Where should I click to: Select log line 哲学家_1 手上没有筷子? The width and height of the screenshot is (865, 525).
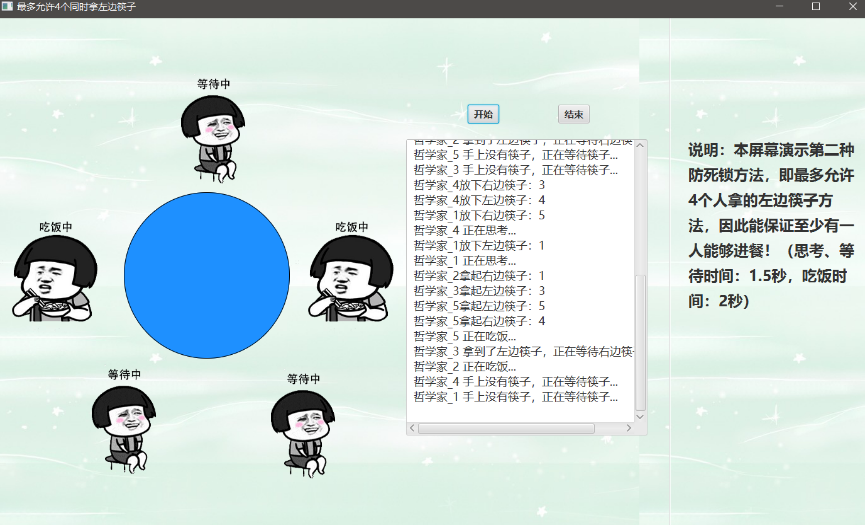click(x=516, y=397)
